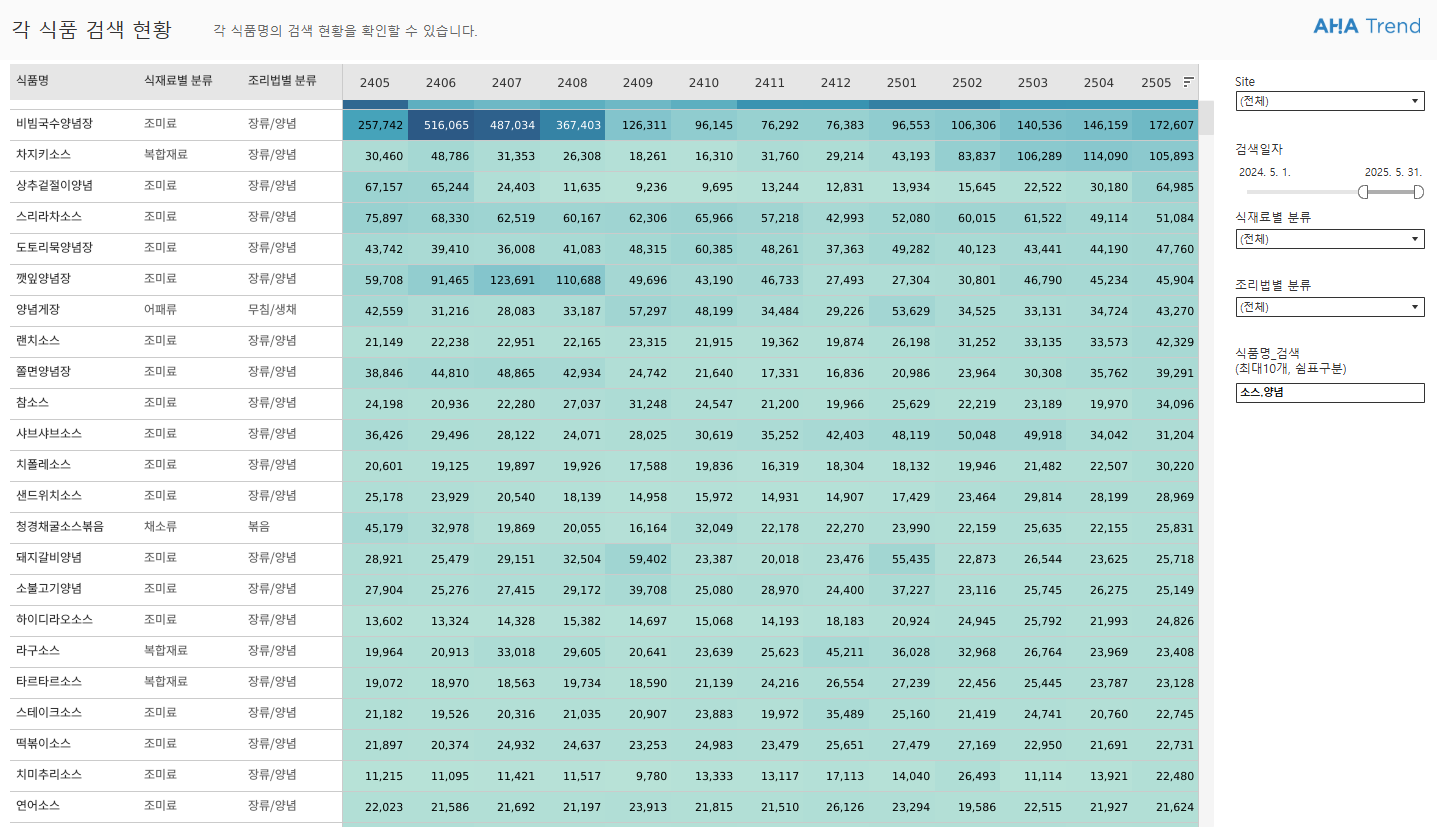This screenshot has height=839, width=1437.
Task: Select the 차지키소스 row label
Action: (x=43, y=155)
